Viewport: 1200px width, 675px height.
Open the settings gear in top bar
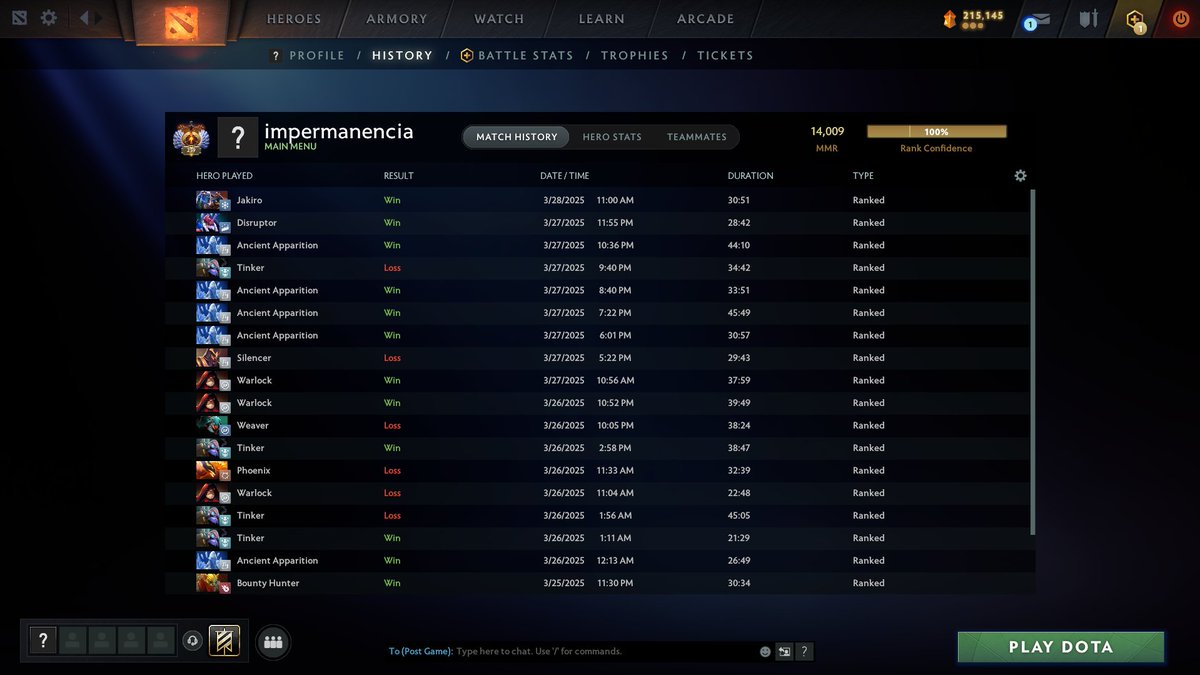[48, 19]
